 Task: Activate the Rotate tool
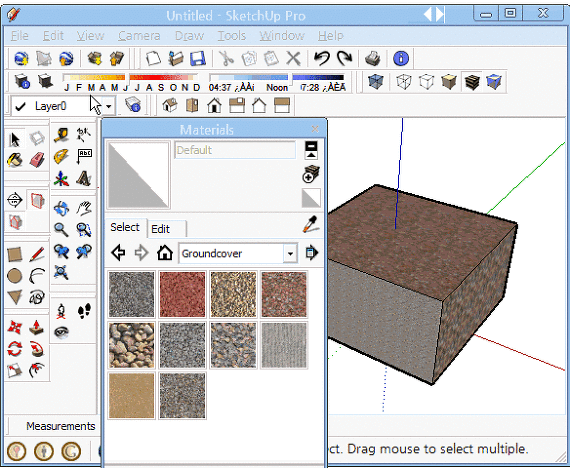point(15,349)
